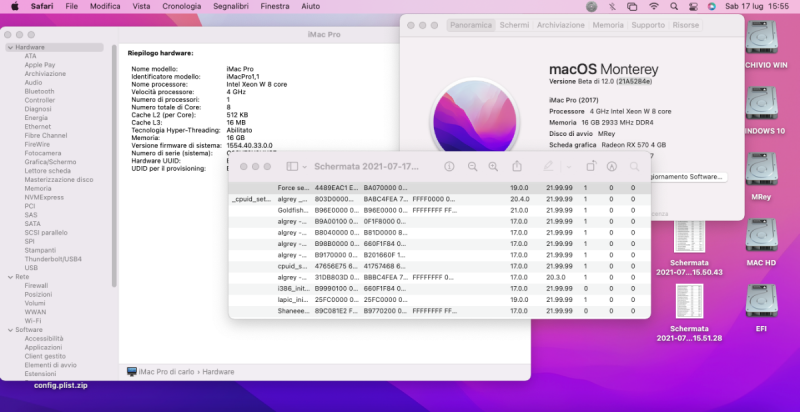Click the Share icon in Preview toolbar
This screenshot has width=800, height=412.
coord(517,166)
